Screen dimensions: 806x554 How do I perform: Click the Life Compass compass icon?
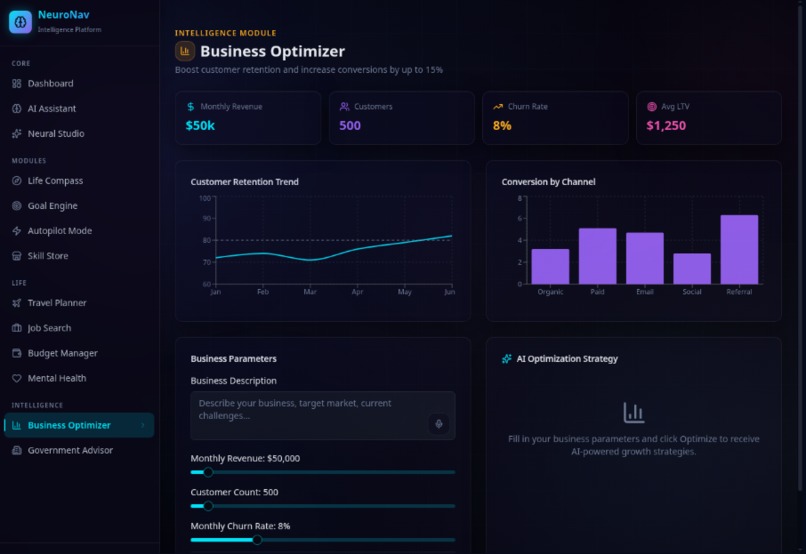[16, 180]
